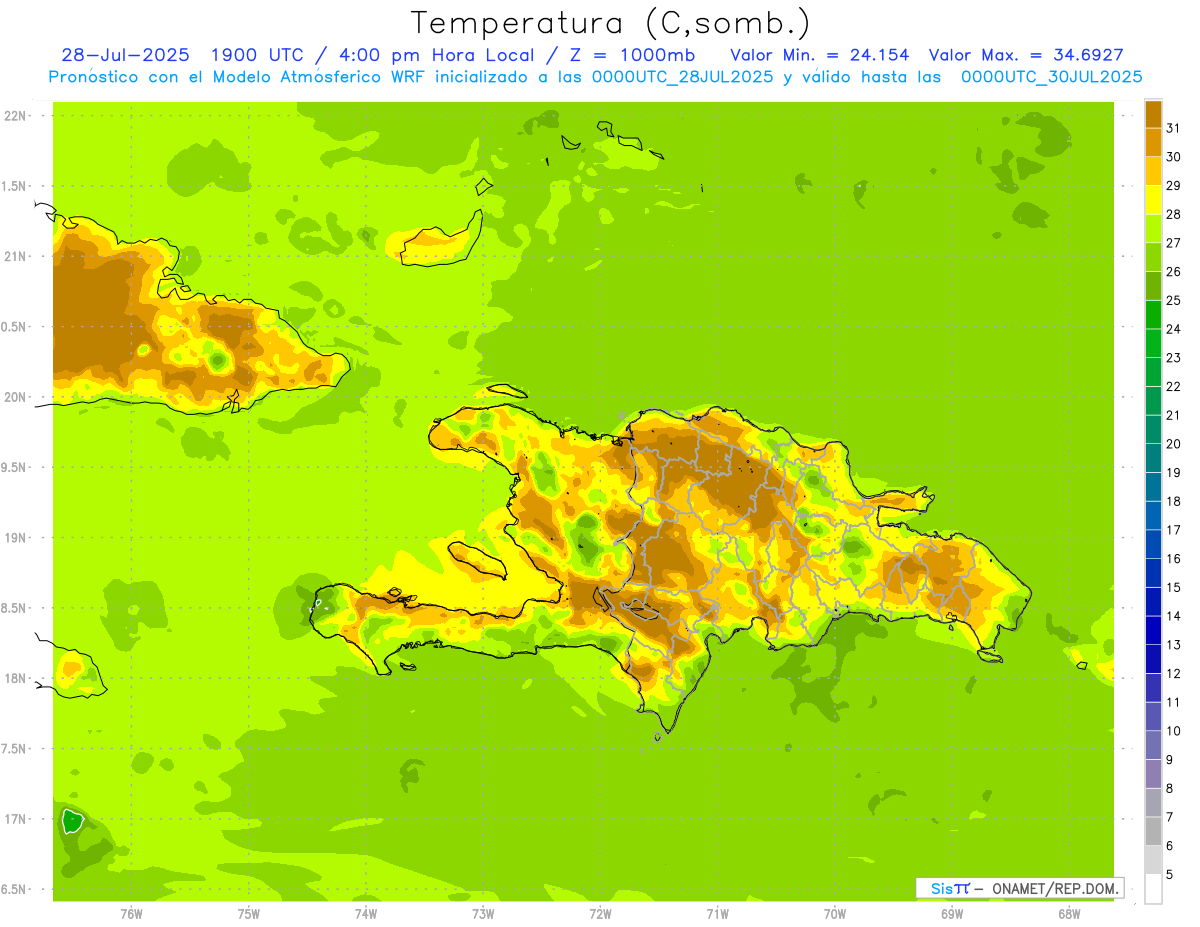Click the legend value label "31"
The height and width of the screenshot is (927, 1200).
[1173, 128]
